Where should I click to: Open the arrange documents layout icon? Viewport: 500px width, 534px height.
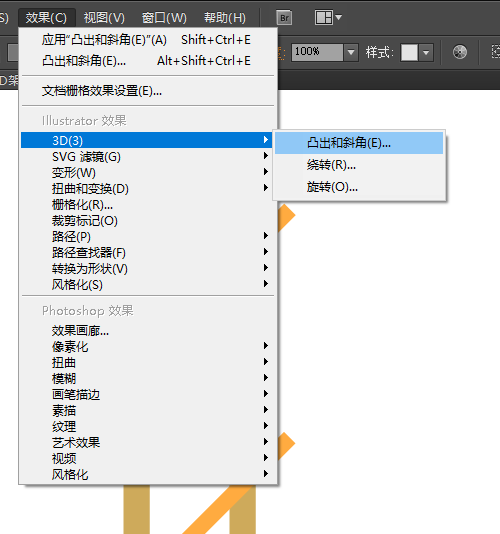click(x=328, y=17)
